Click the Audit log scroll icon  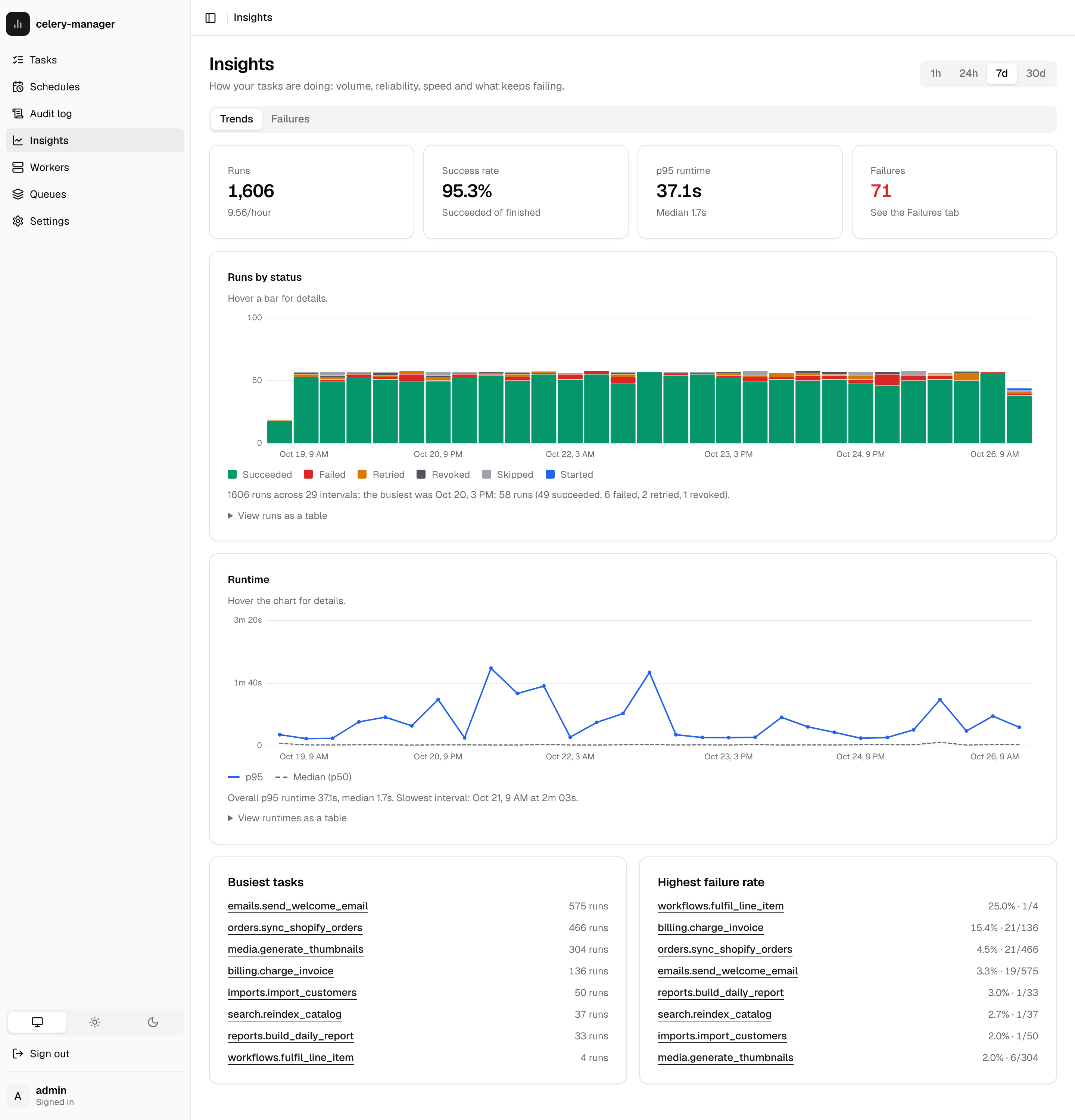18,114
